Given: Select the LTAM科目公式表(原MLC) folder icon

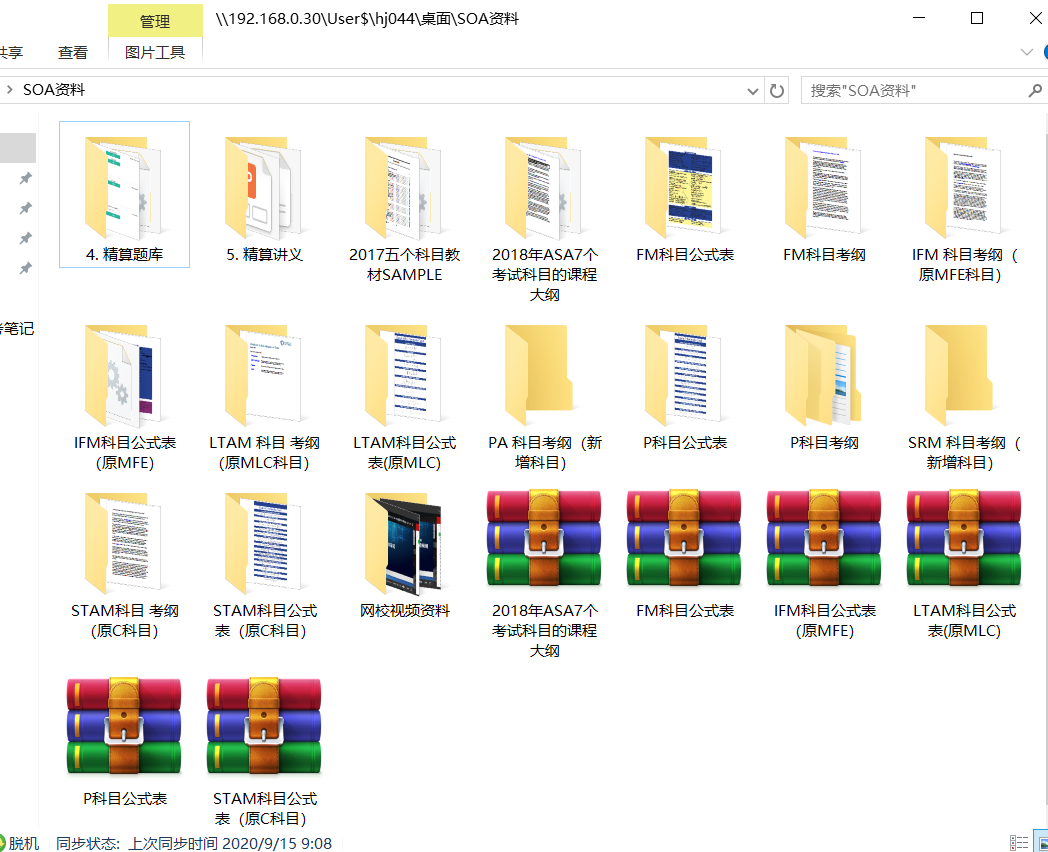Looking at the screenshot, I should (404, 376).
